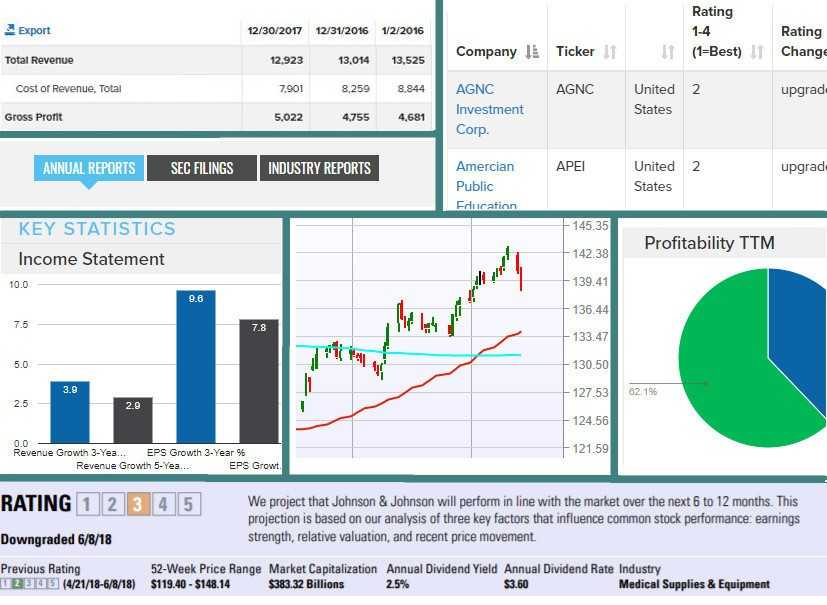
Task: Click the KEY STATISTICS heading
Action: (97, 228)
